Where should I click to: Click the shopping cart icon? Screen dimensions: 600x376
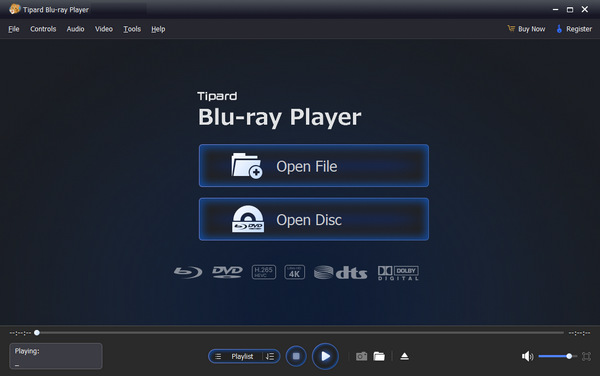click(511, 28)
